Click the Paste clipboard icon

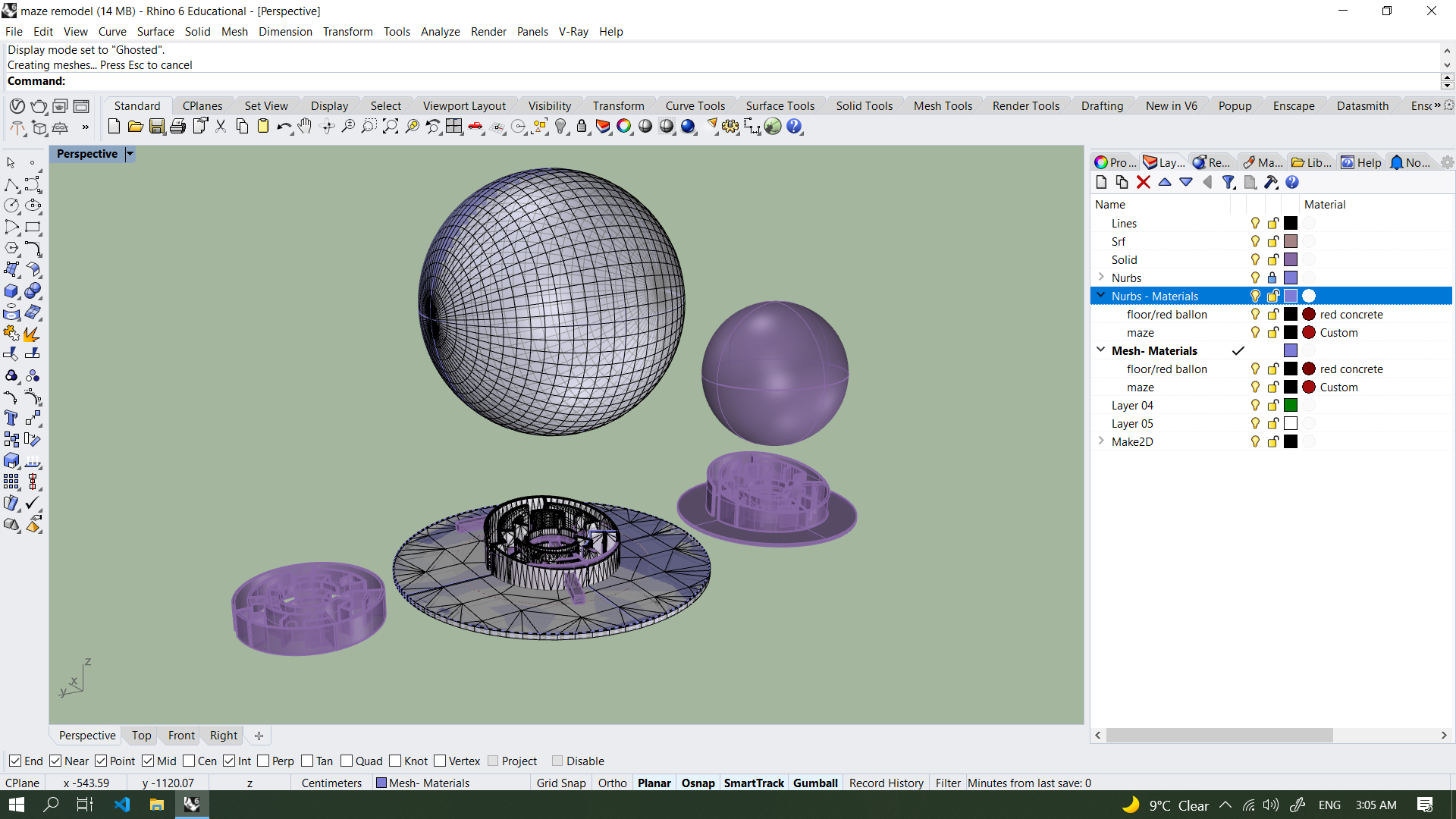point(263,127)
